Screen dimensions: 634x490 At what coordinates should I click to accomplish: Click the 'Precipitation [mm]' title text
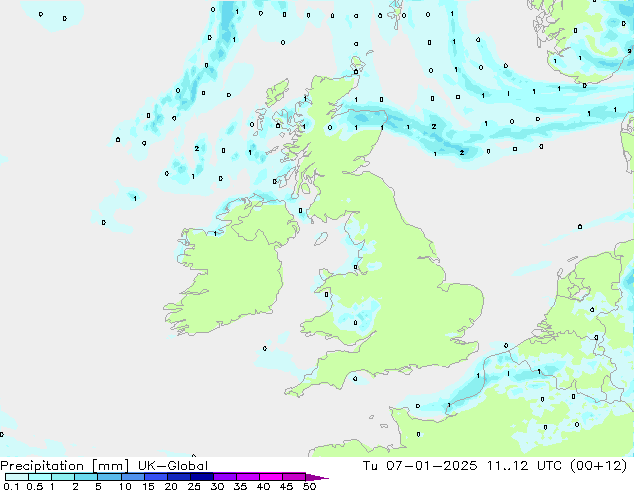pos(65,466)
